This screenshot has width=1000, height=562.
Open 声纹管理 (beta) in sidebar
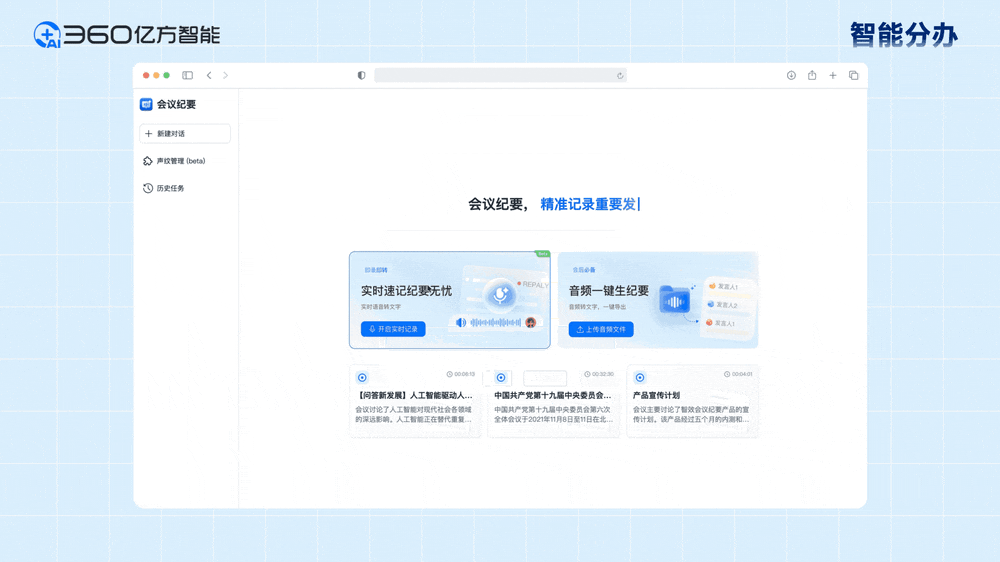pyautogui.click(x=175, y=161)
